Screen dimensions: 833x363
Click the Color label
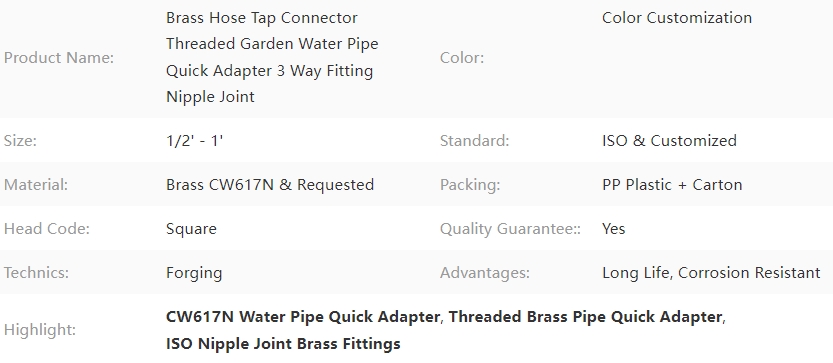pos(462,58)
